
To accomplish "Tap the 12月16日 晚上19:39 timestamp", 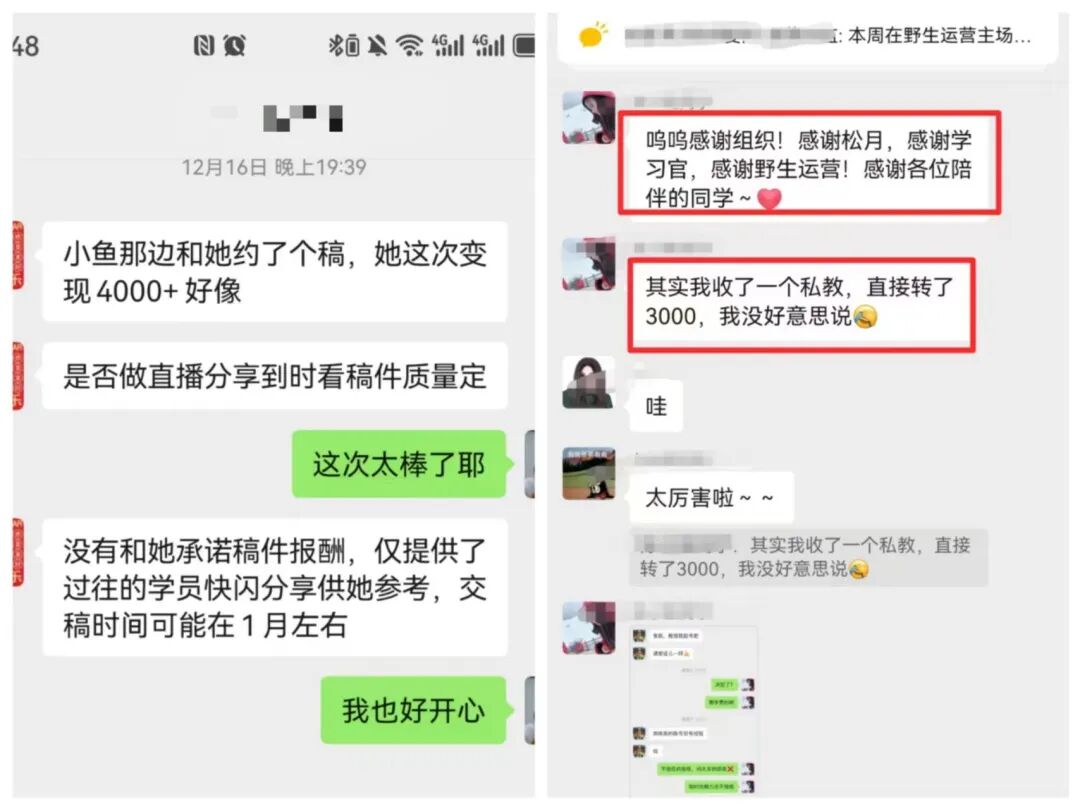I will pyautogui.click(x=274, y=167).
